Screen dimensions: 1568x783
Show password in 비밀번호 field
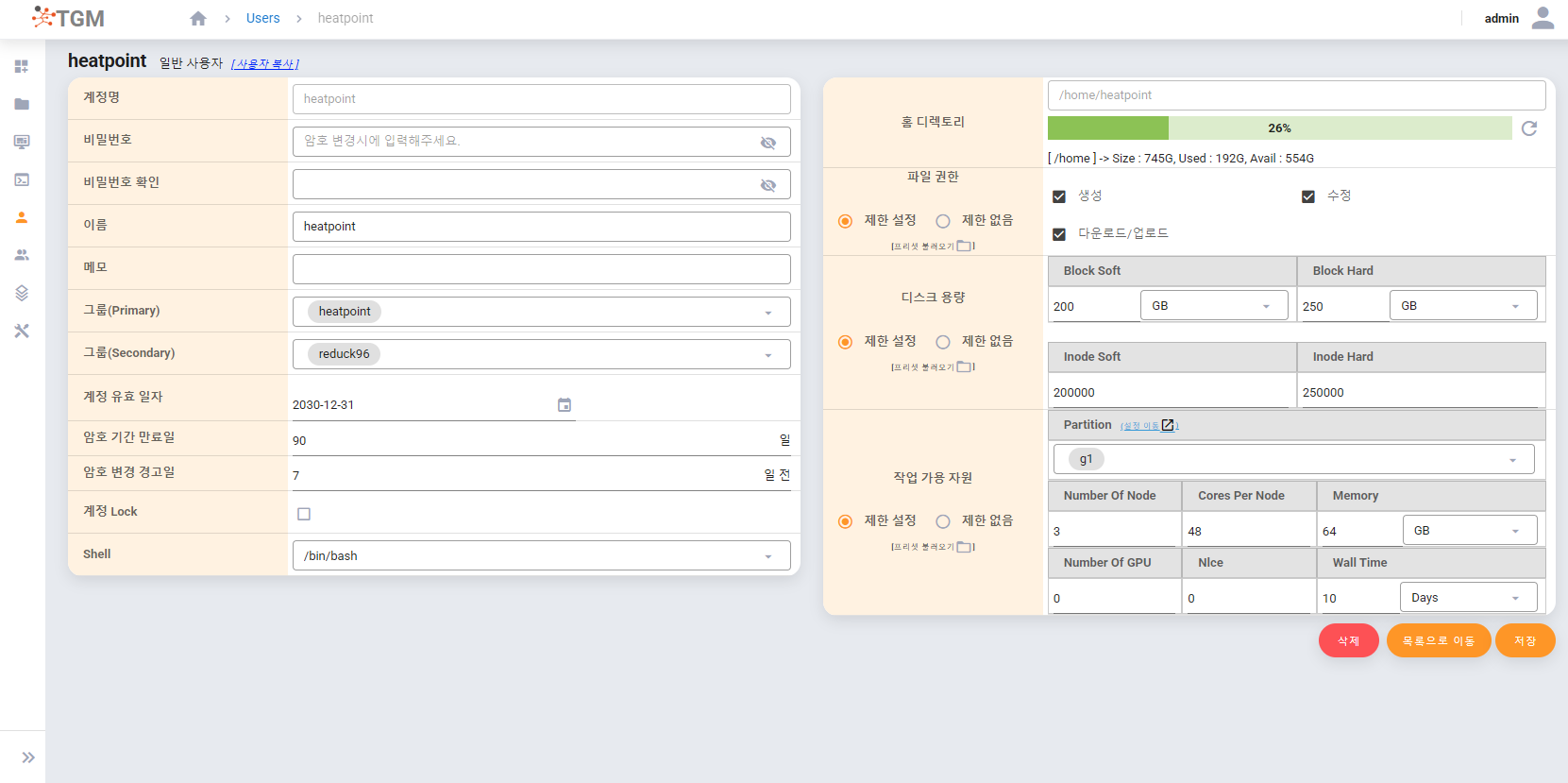click(768, 143)
